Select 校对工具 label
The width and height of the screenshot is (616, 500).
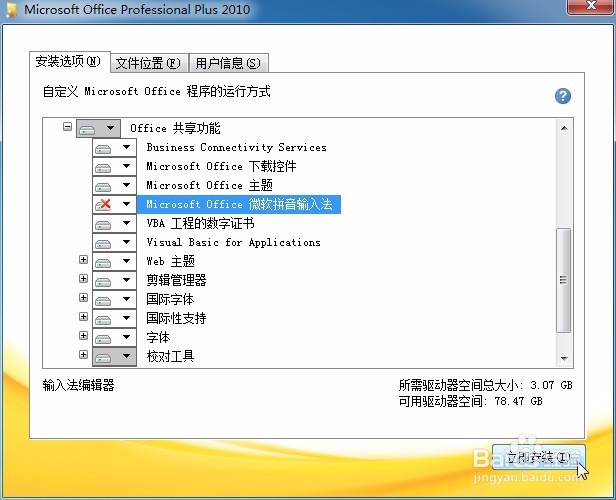click(x=170, y=356)
